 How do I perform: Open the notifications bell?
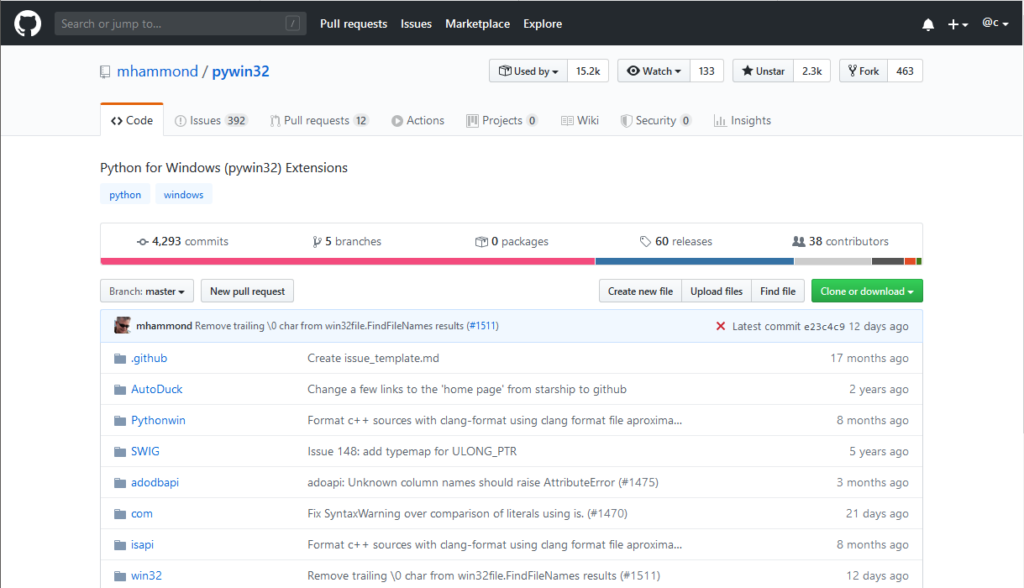(928, 24)
